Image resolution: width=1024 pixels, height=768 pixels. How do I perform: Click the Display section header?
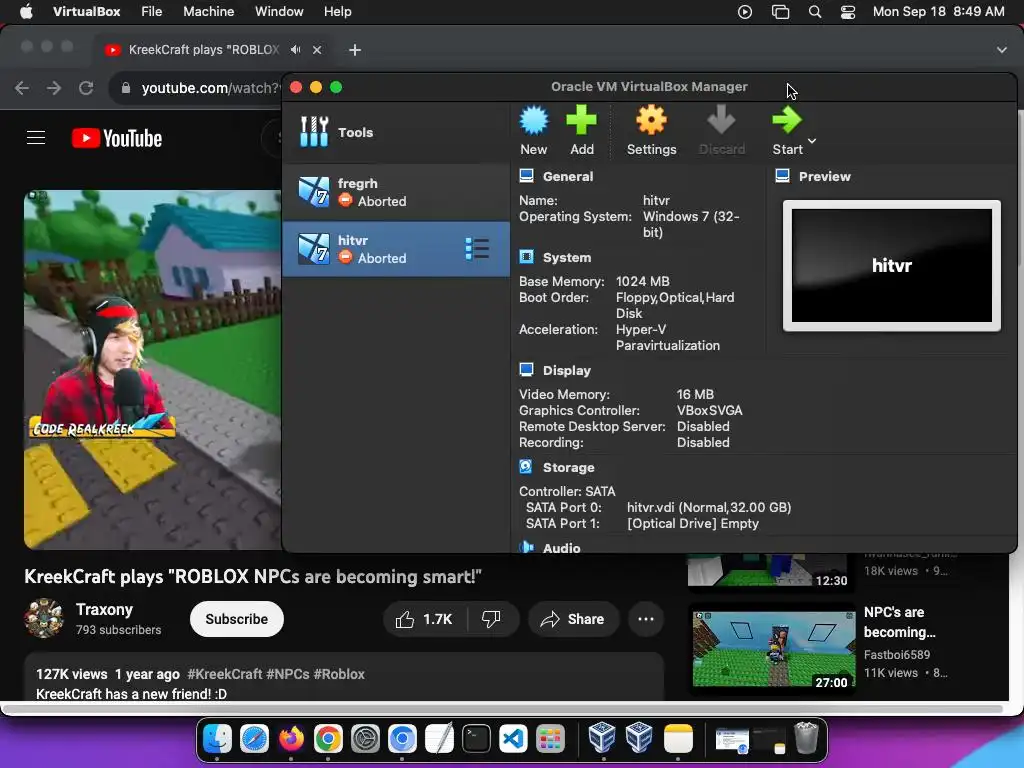click(x=567, y=370)
